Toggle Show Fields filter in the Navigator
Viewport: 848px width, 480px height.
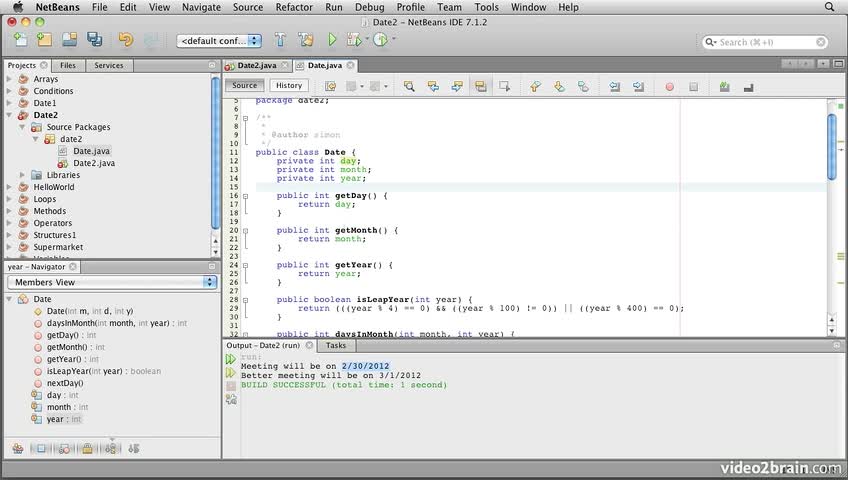42,449
